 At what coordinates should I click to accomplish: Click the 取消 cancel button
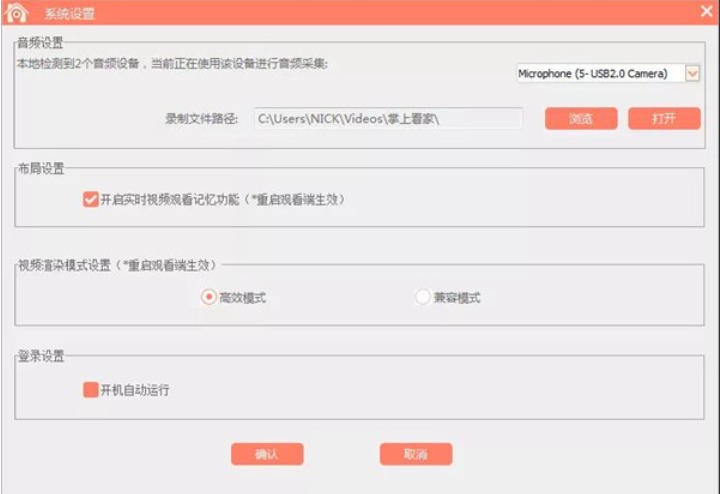click(x=416, y=454)
